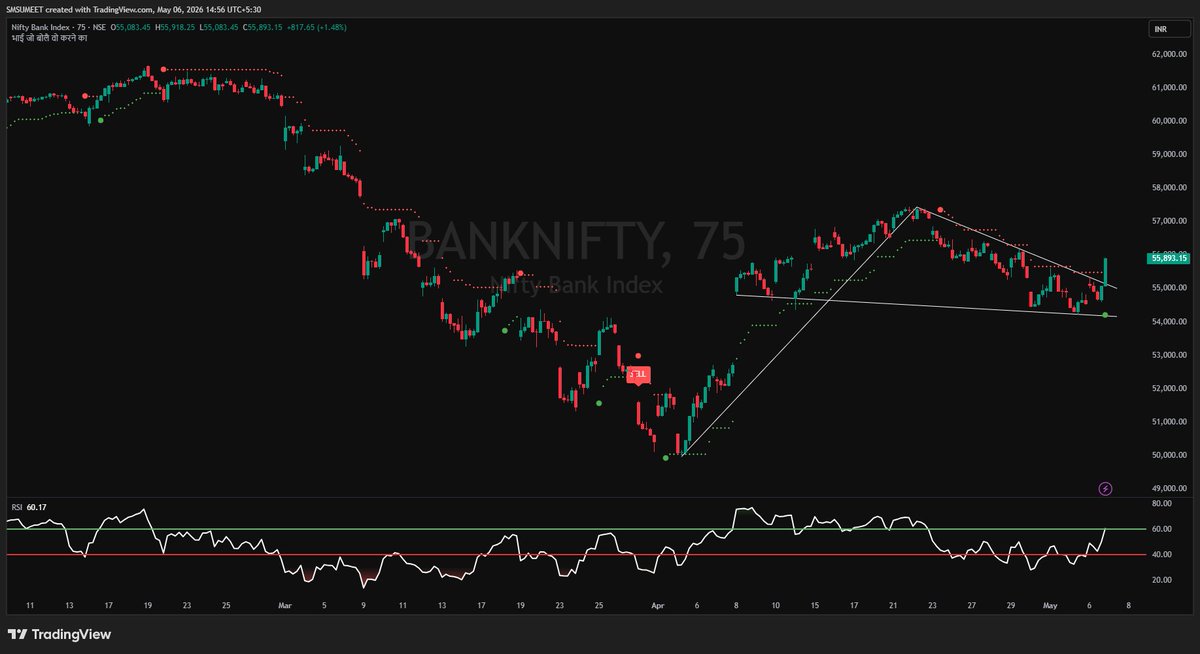Click the May label on the time axis
This screenshot has width=1200, height=654.
[1050, 606]
